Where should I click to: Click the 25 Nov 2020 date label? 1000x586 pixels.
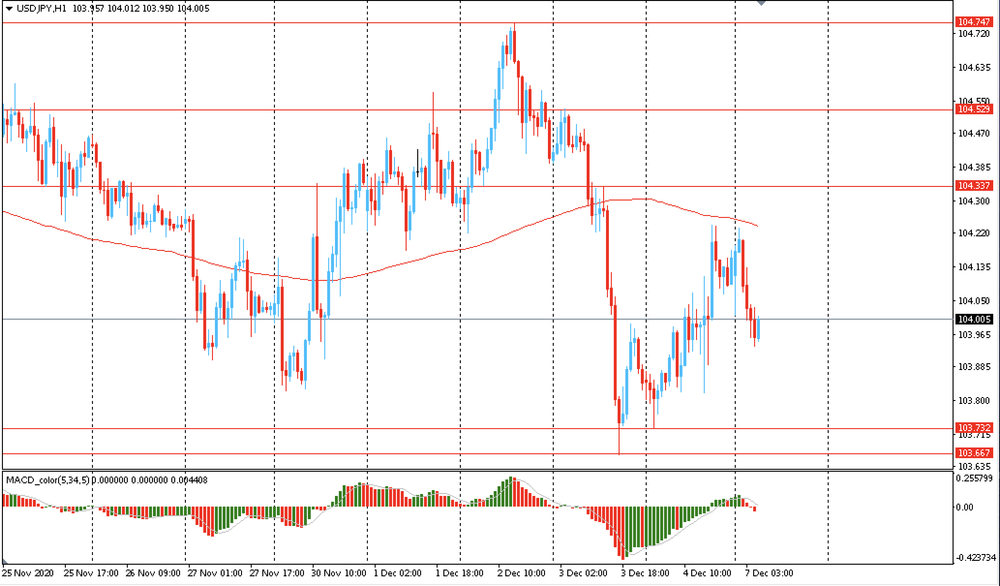tap(28, 573)
